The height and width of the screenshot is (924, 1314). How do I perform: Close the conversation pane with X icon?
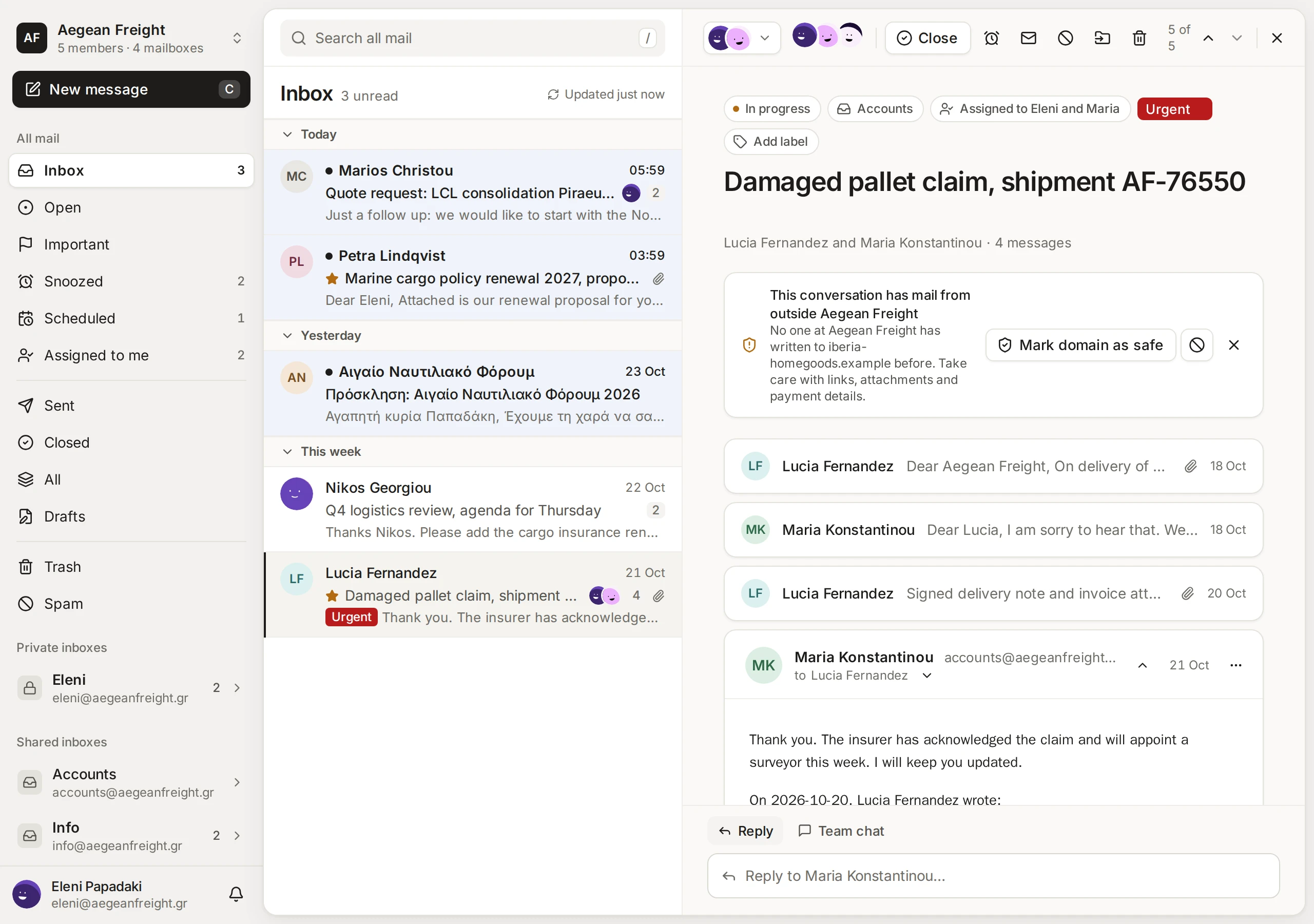pyautogui.click(x=1277, y=38)
